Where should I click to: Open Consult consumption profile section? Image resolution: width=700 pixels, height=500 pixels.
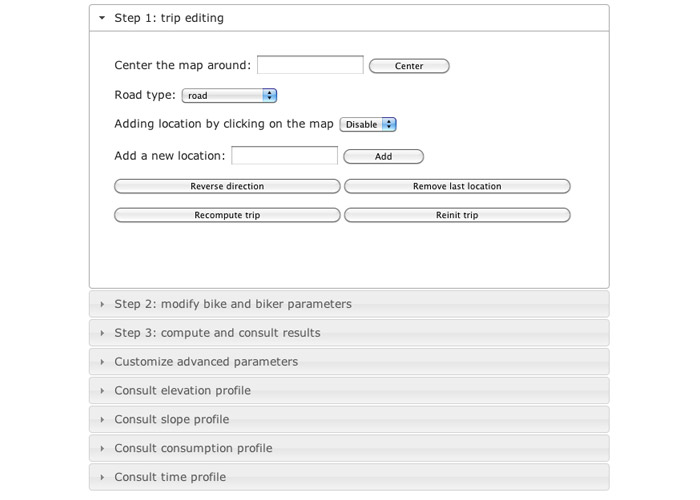point(349,448)
